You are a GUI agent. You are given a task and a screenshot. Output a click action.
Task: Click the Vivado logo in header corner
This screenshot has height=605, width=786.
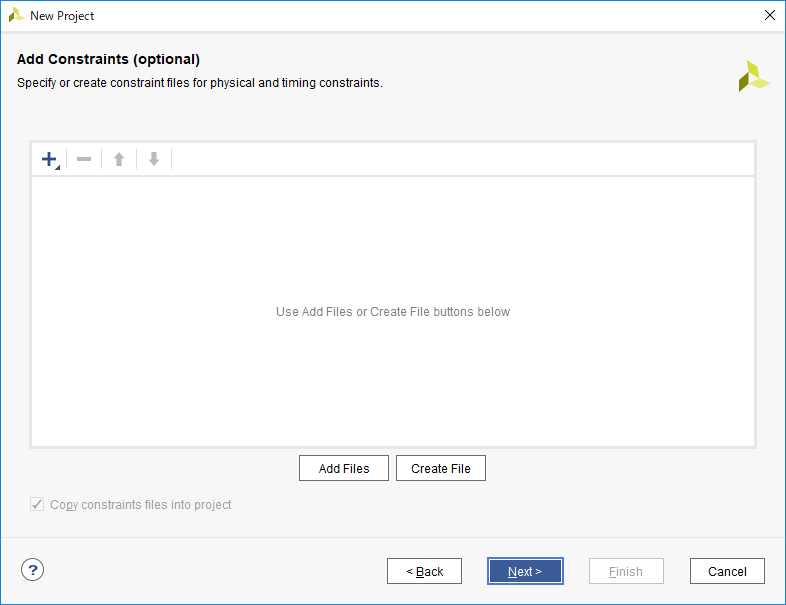click(754, 76)
